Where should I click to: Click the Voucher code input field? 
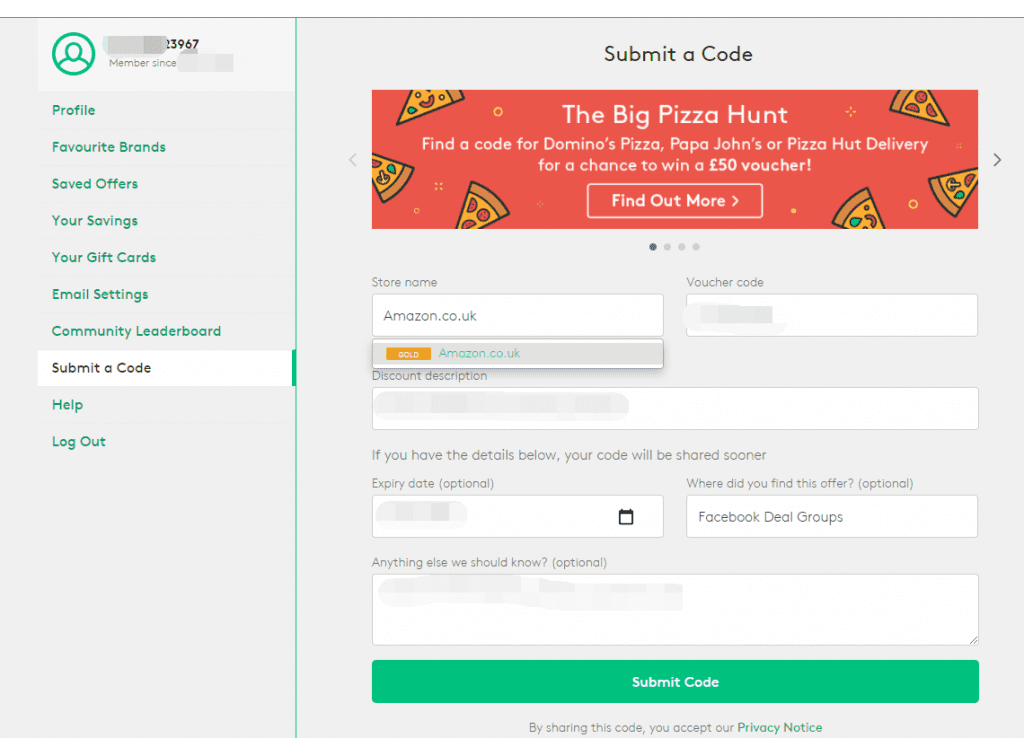click(831, 315)
